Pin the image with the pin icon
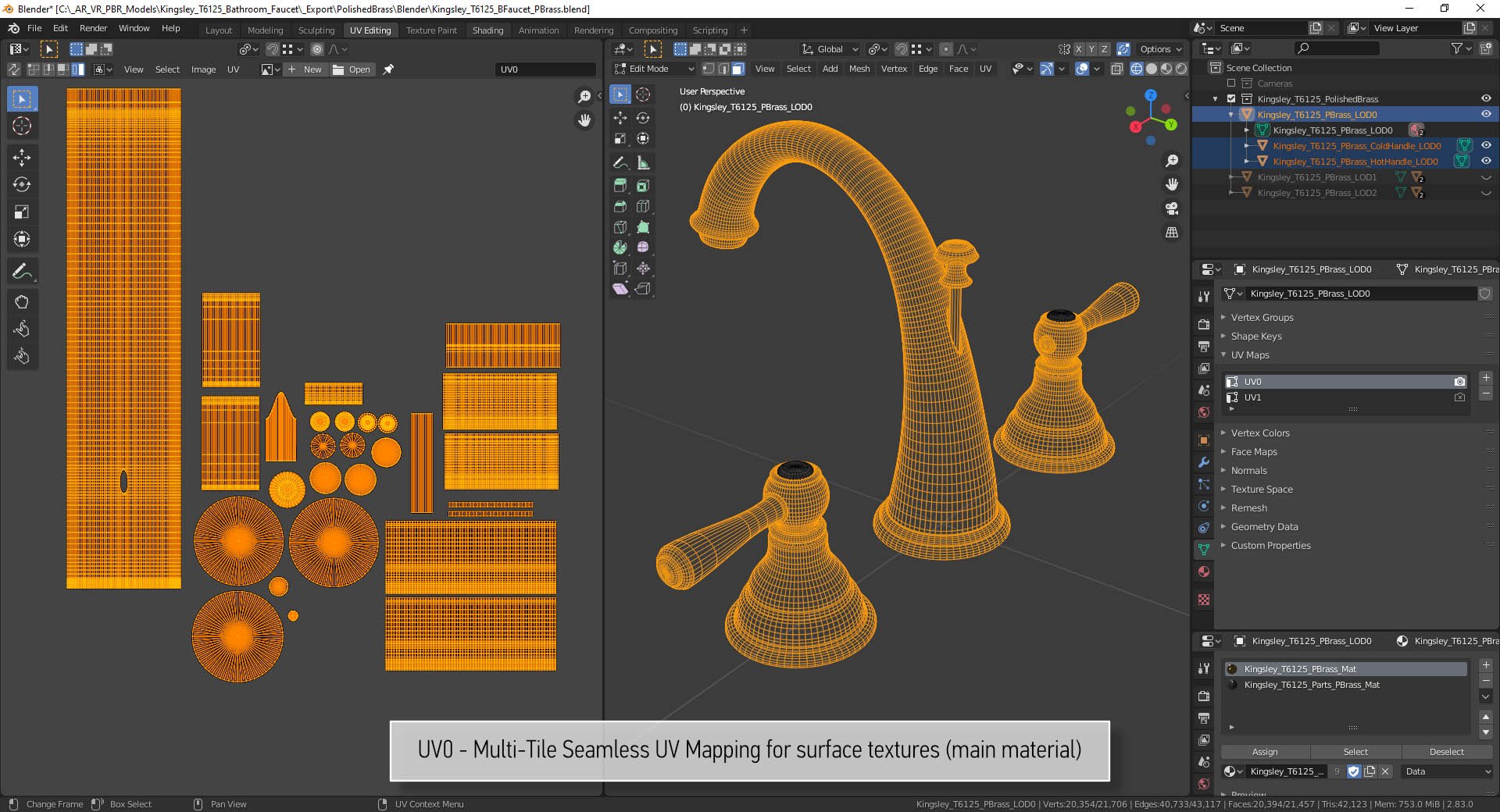The image size is (1500, 812). (388, 69)
